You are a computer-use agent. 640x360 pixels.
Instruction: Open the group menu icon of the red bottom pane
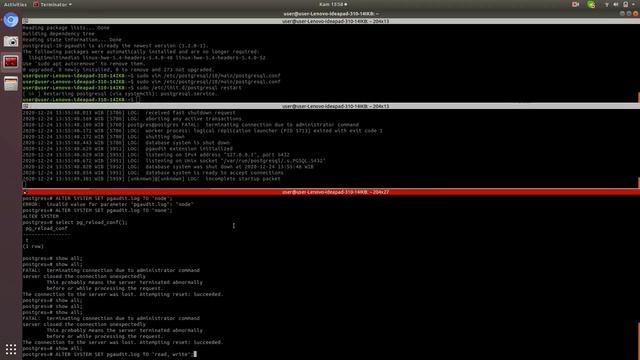click(x=25, y=192)
